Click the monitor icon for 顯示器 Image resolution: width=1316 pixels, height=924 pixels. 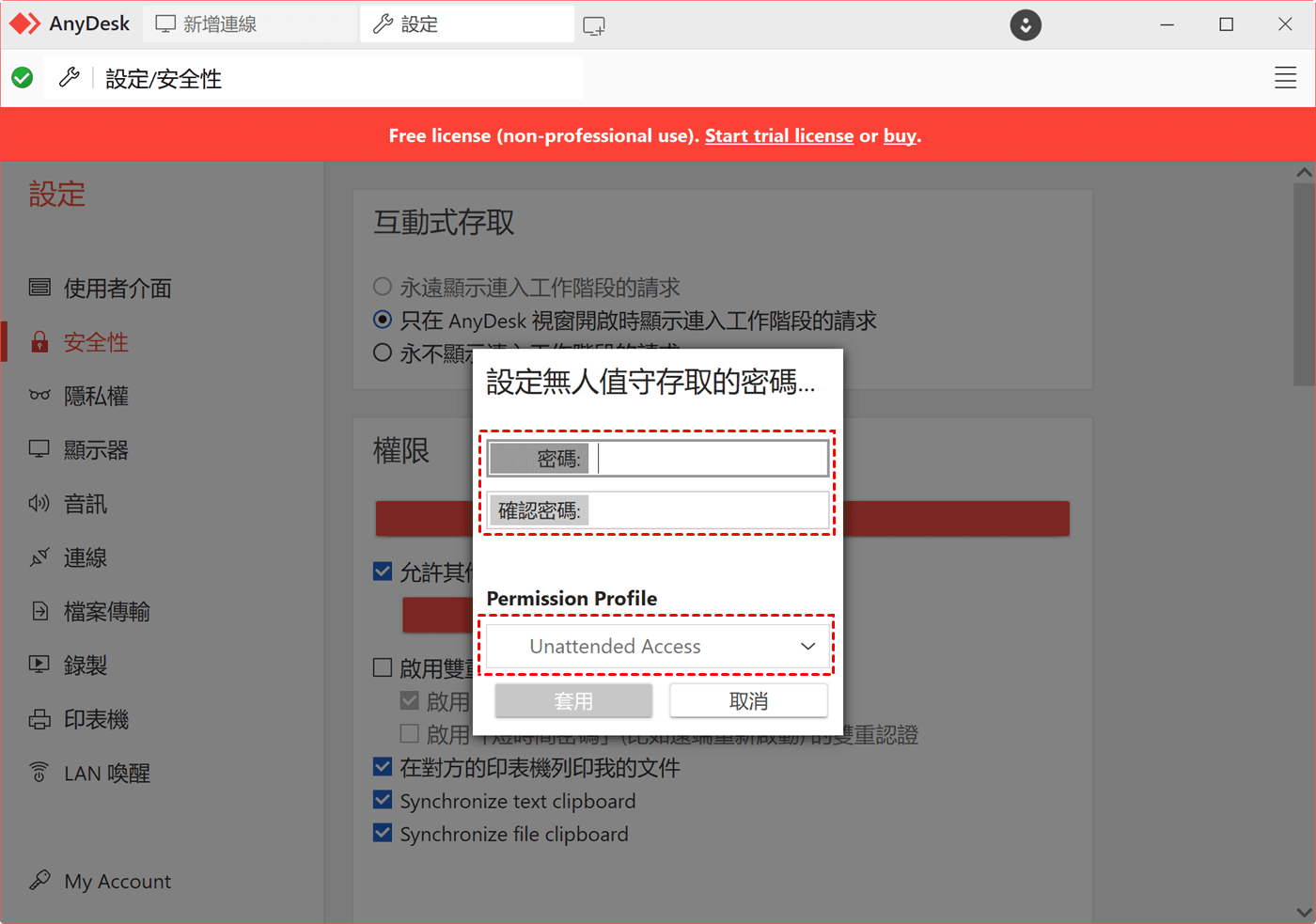(39, 449)
